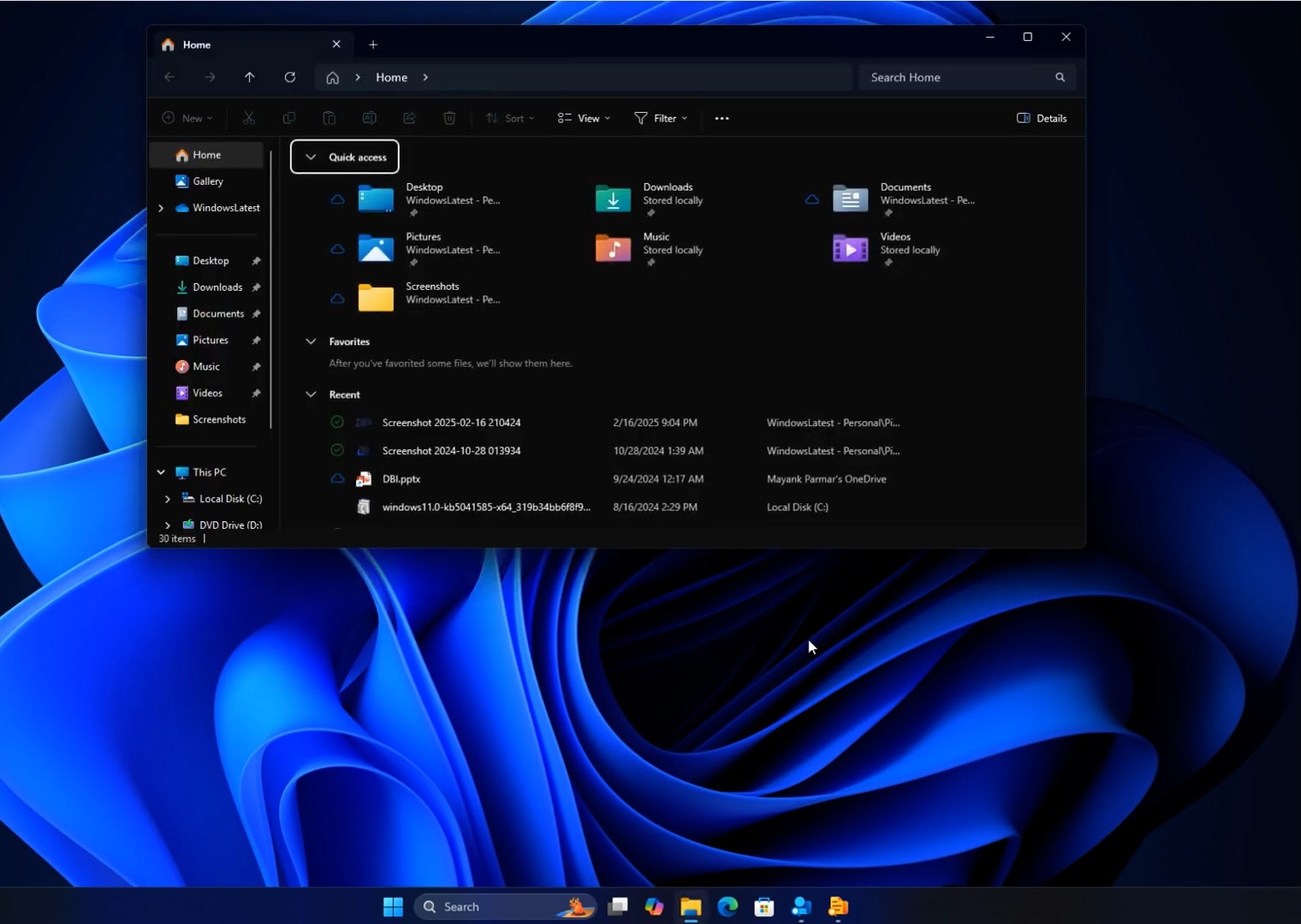Unpin Desktop in the sidebar
Screen dimensions: 1301x924
[256, 261]
